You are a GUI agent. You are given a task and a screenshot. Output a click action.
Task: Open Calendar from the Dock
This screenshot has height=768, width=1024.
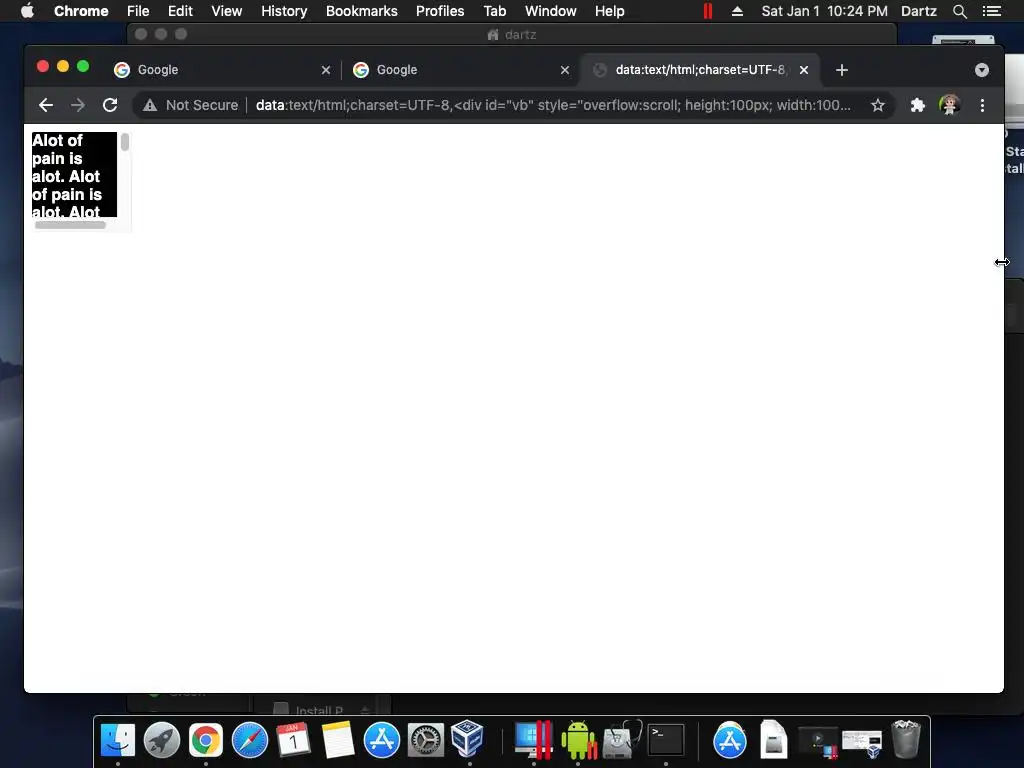coord(293,741)
